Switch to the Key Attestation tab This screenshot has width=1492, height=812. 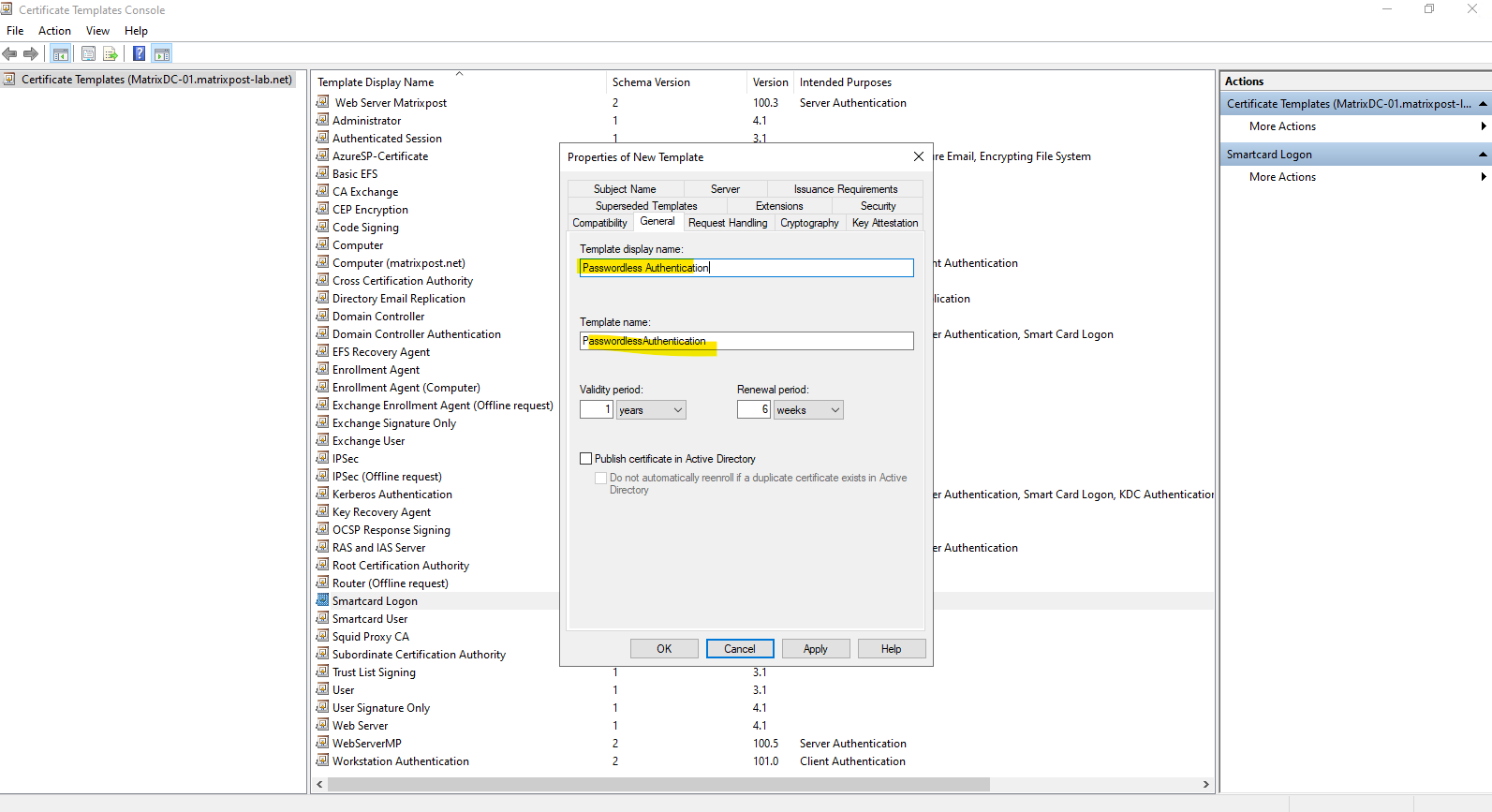(x=885, y=223)
